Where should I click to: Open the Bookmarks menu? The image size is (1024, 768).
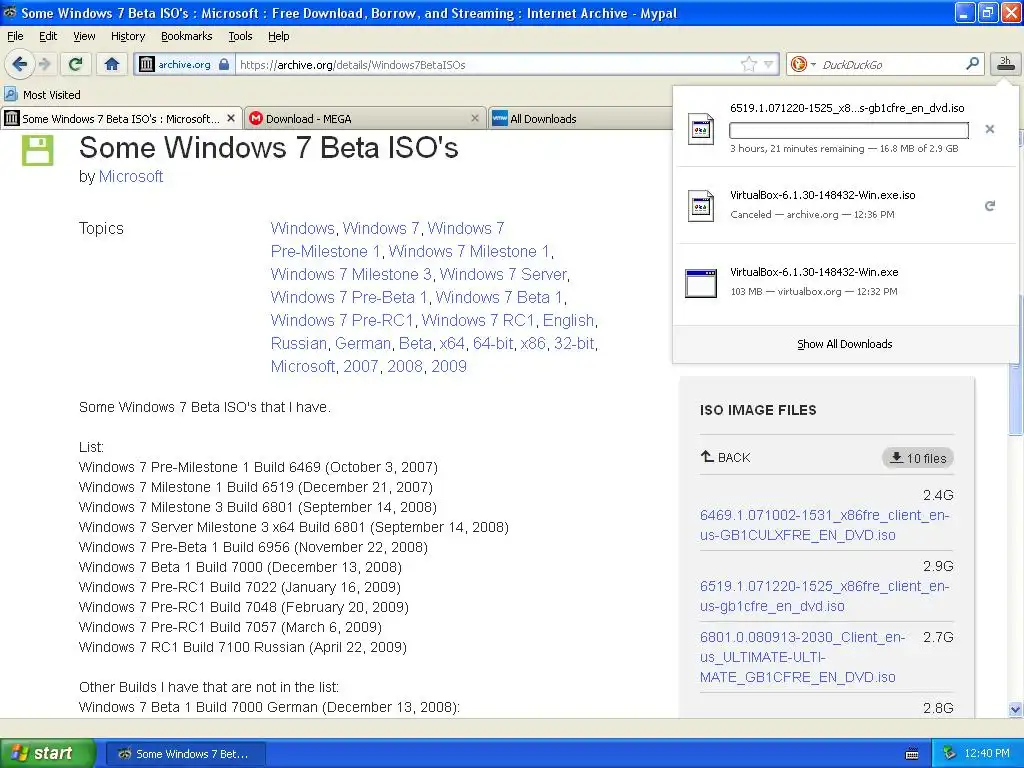[187, 36]
